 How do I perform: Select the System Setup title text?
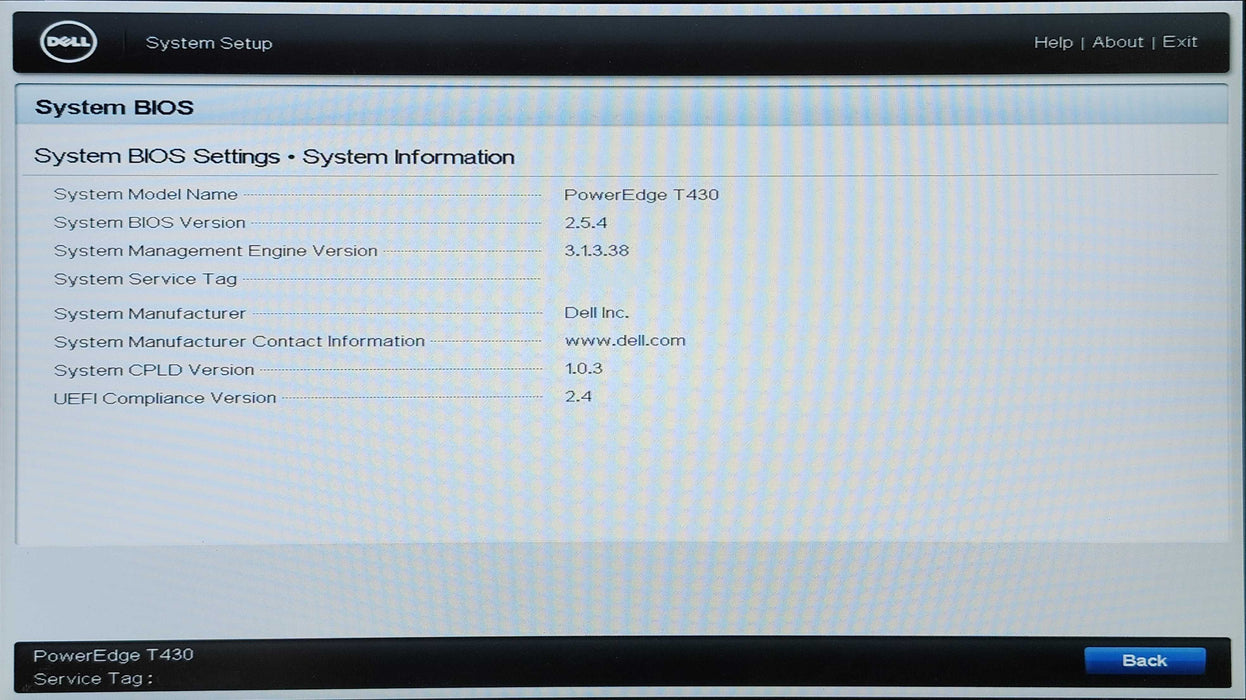(209, 43)
